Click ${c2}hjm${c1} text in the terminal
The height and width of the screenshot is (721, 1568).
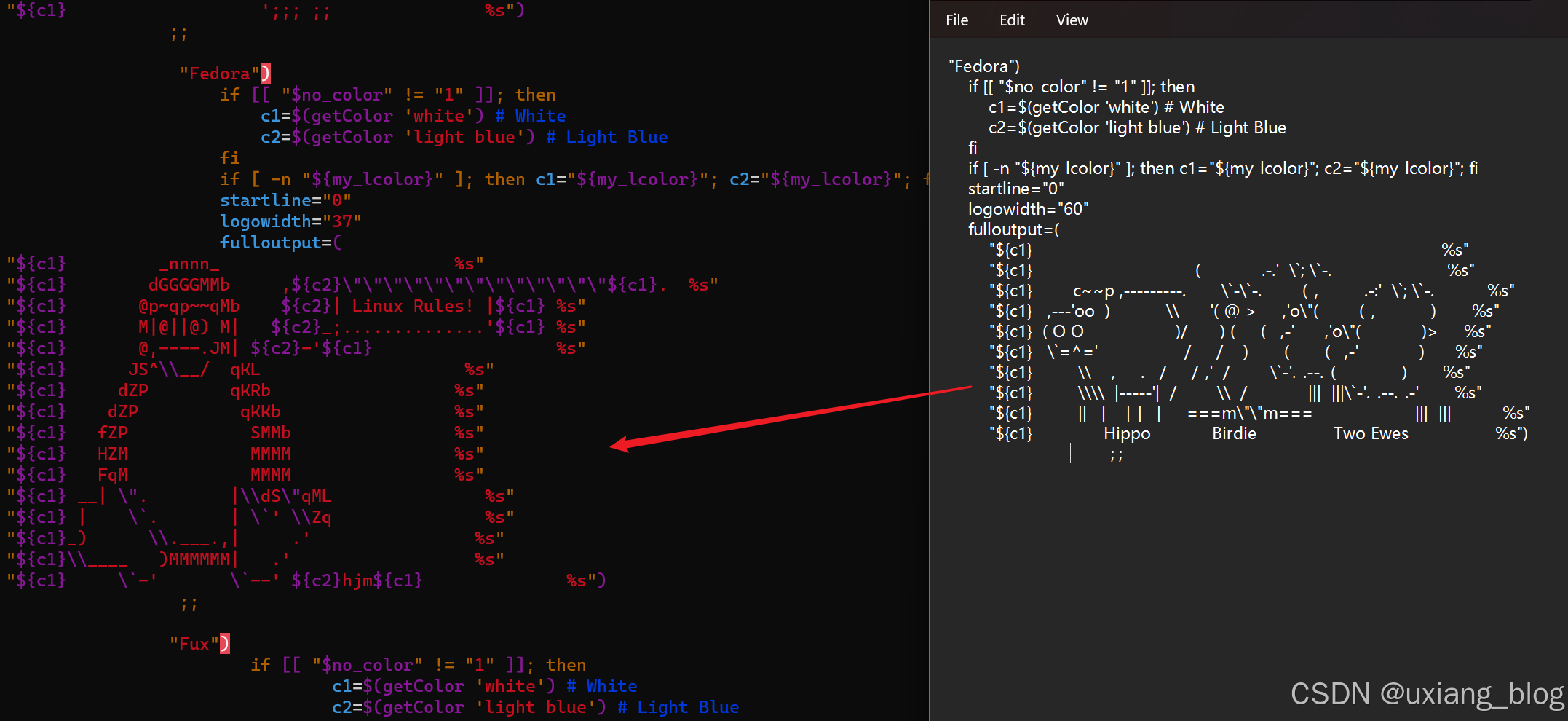click(x=357, y=580)
